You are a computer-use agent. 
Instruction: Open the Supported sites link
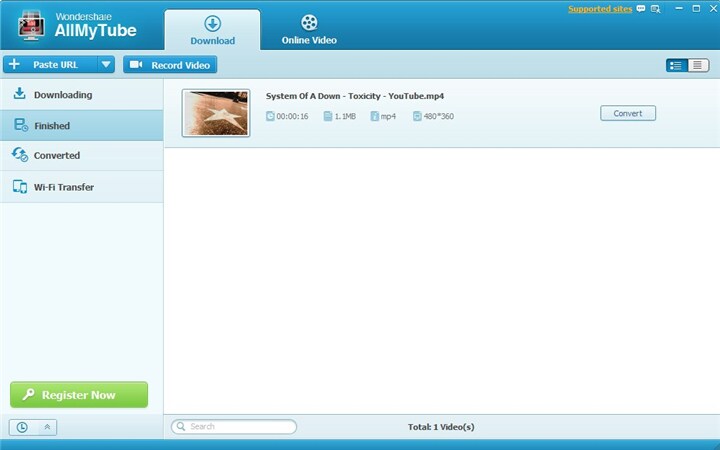coord(600,9)
